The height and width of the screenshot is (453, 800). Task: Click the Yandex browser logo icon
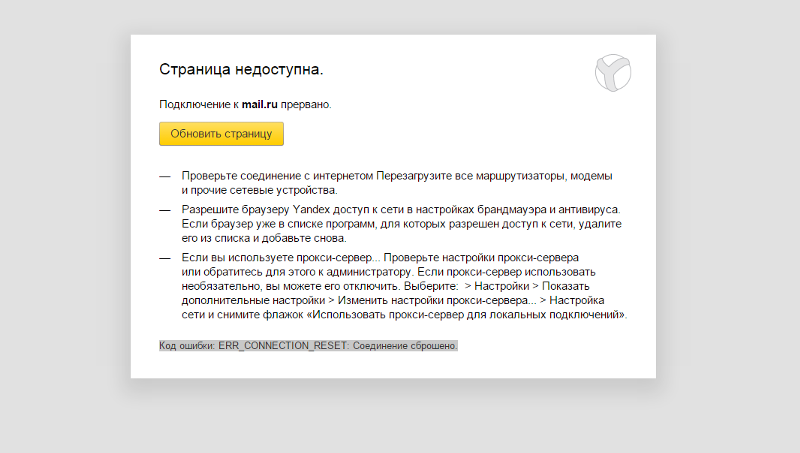coord(613,73)
